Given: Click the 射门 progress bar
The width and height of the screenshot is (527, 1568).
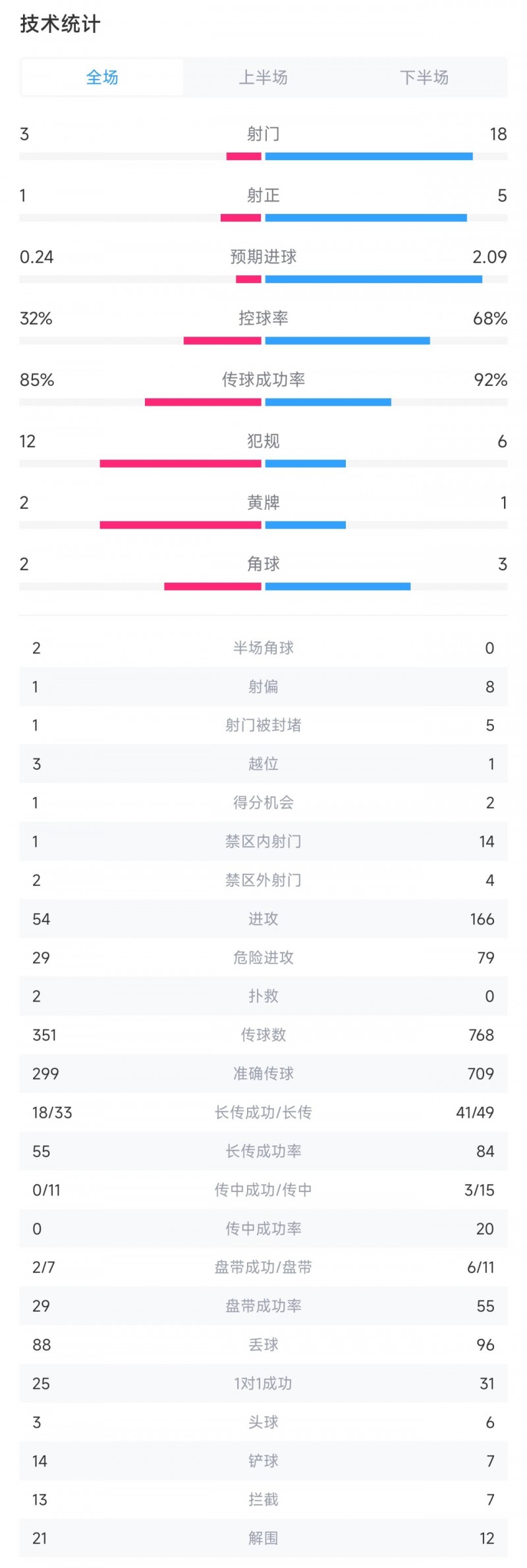Looking at the screenshot, I should point(263,155).
